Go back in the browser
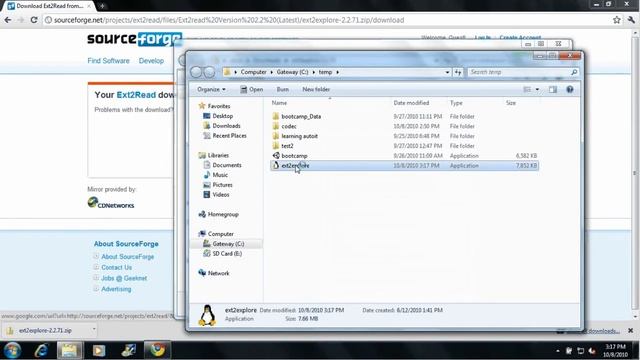The height and width of the screenshot is (360, 640). pos(8,20)
